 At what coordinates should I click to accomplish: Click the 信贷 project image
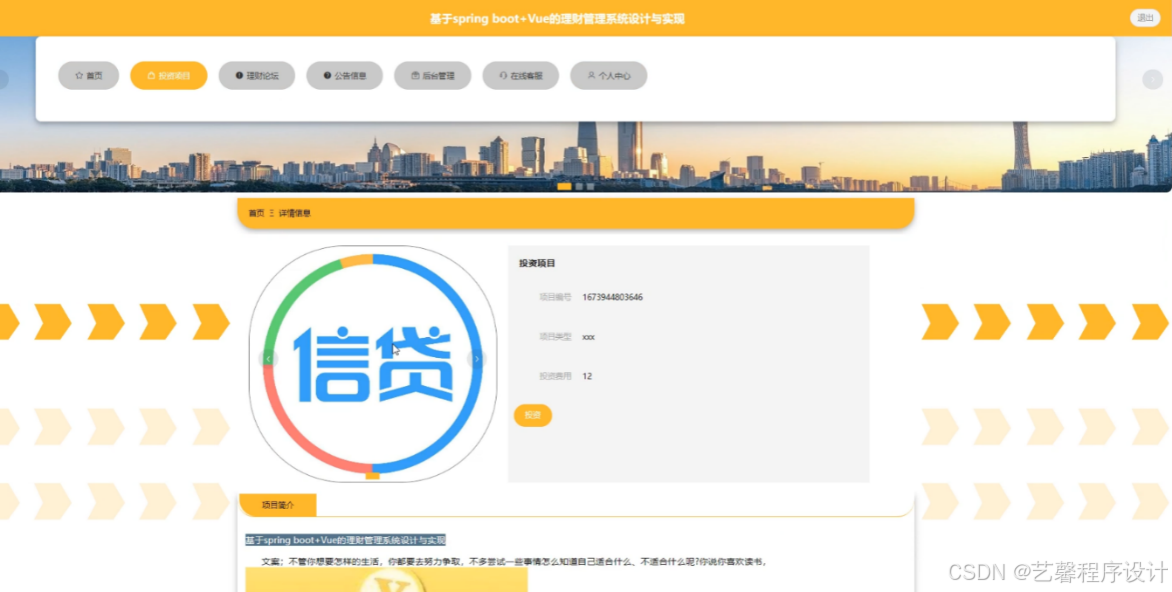[x=373, y=364]
